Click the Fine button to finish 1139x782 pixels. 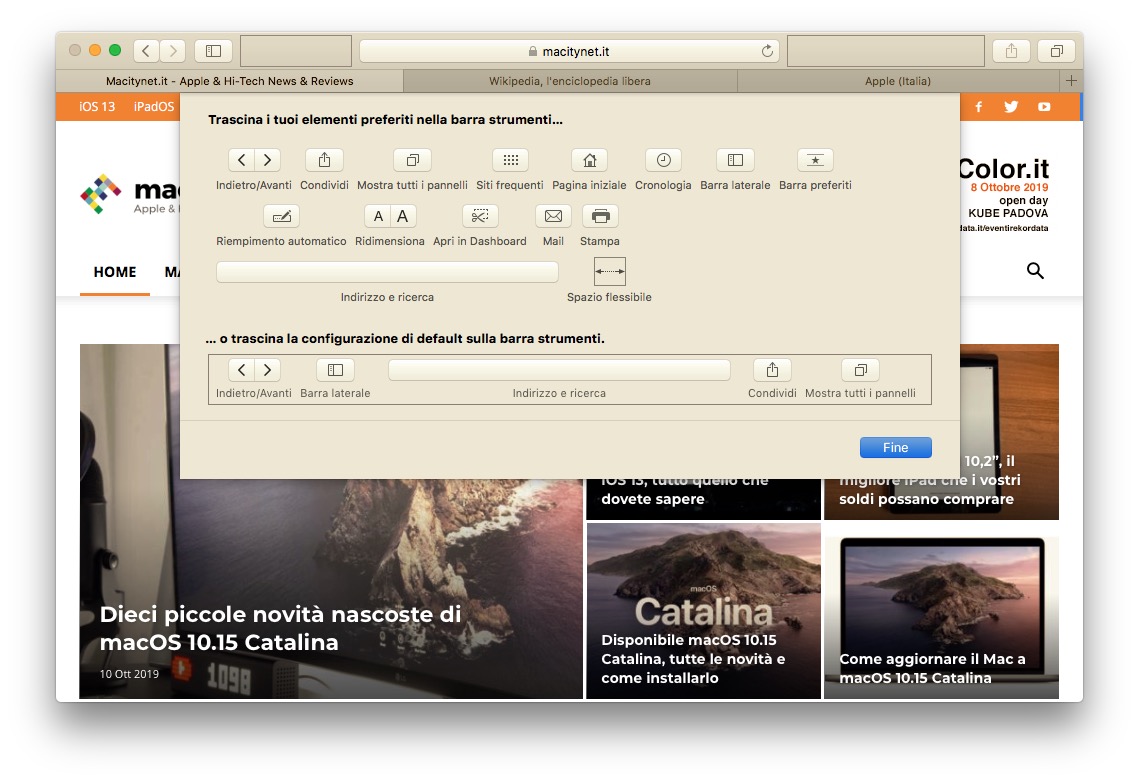pyautogui.click(x=896, y=447)
